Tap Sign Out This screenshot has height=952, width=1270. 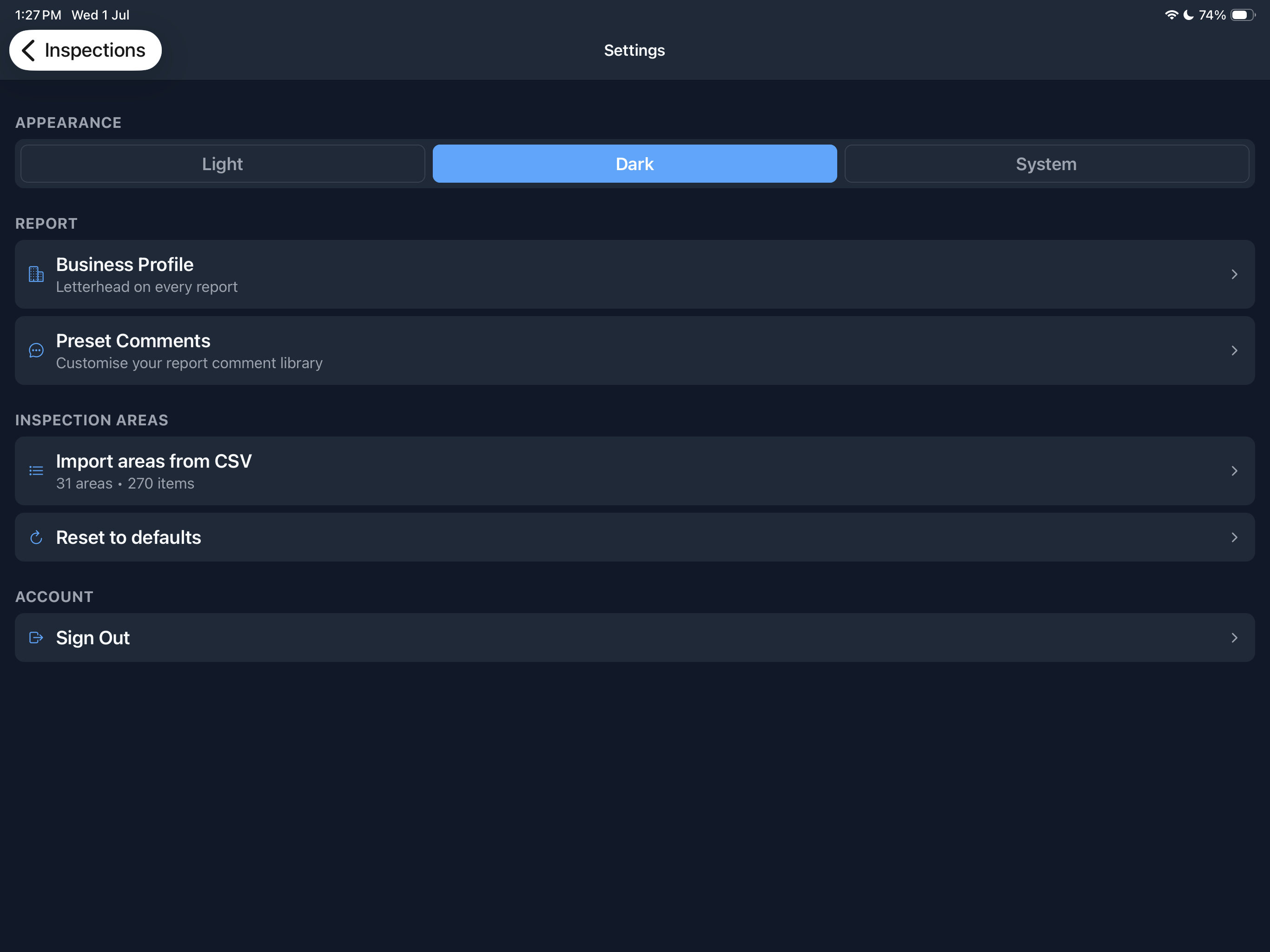pyautogui.click(x=635, y=637)
